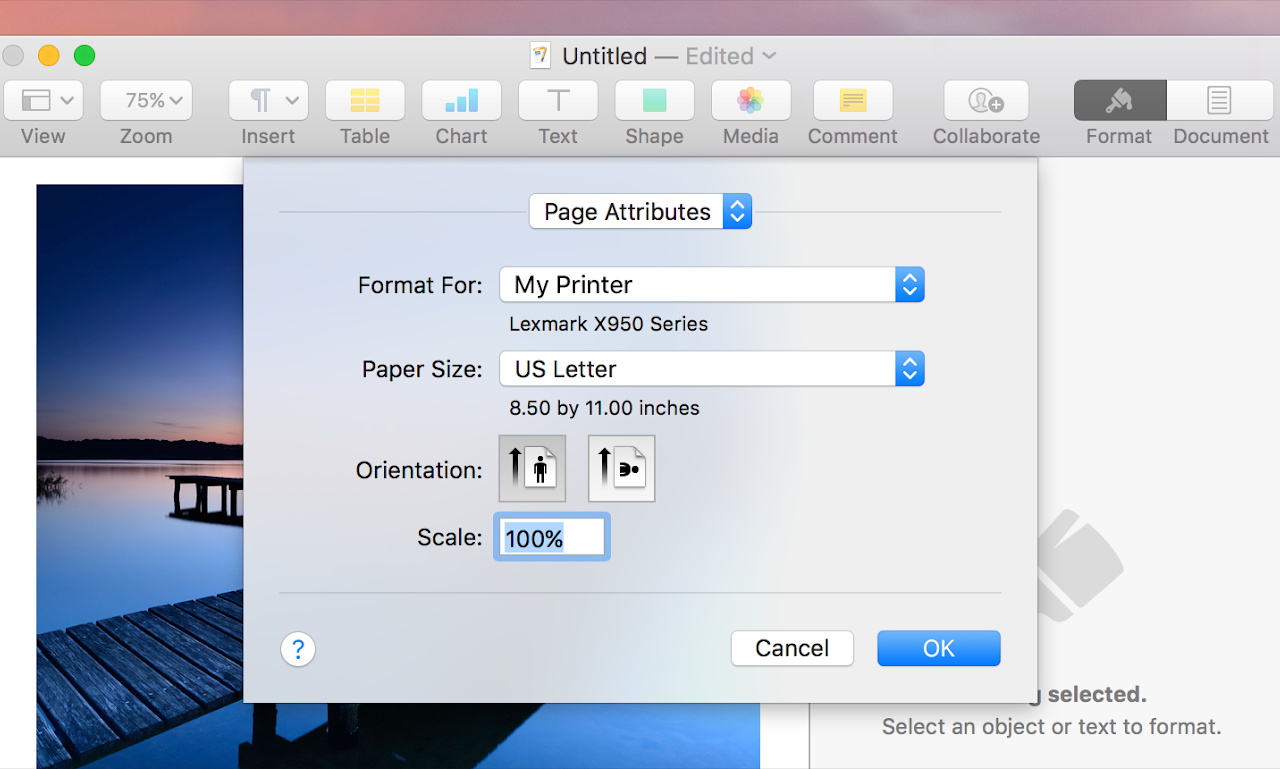The height and width of the screenshot is (769, 1280).
Task: Open the View toolbar menu
Action: pyautogui.click(x=44, y=100)
